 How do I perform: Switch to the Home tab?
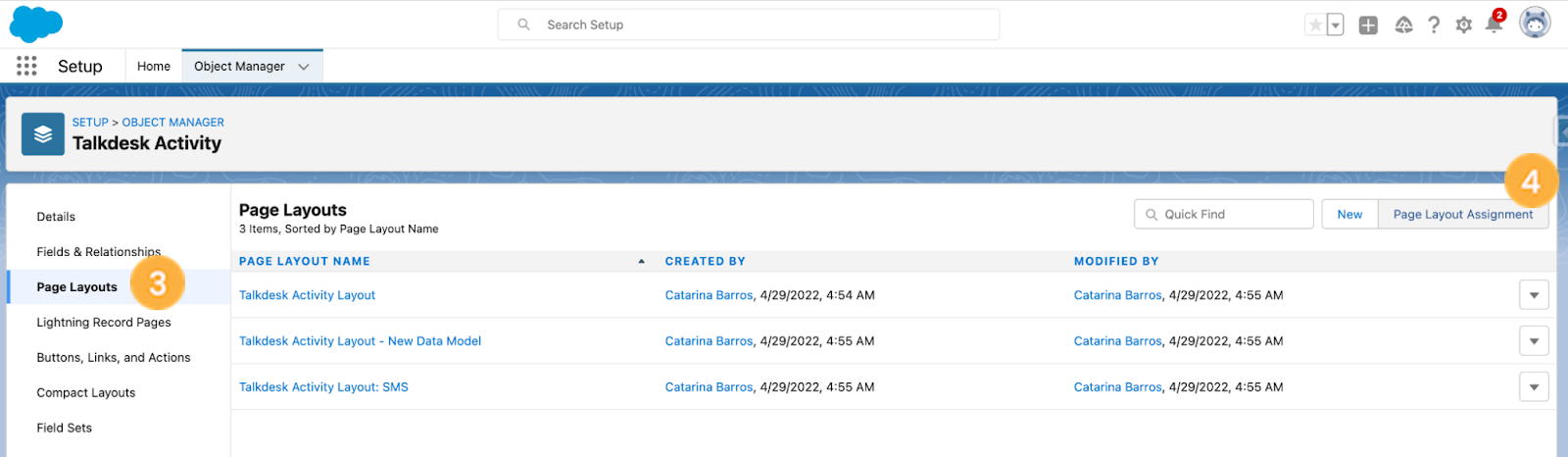(154, 66)
